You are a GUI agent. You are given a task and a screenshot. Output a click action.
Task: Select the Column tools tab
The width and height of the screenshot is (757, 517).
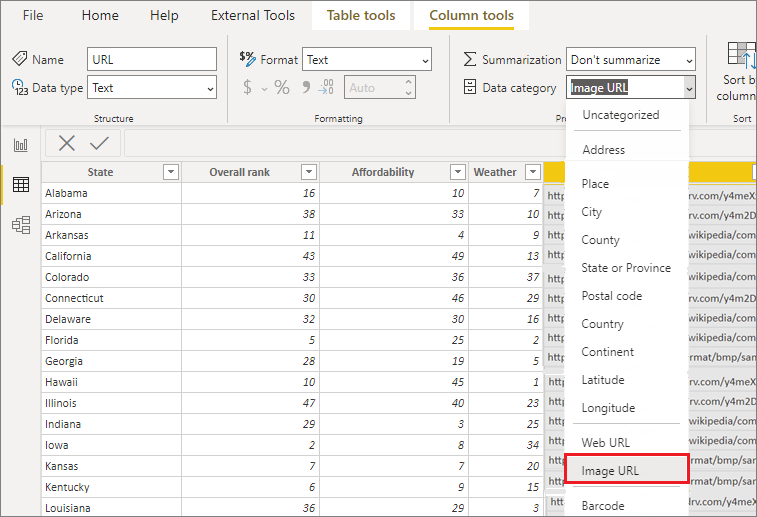tap(471, 15)
